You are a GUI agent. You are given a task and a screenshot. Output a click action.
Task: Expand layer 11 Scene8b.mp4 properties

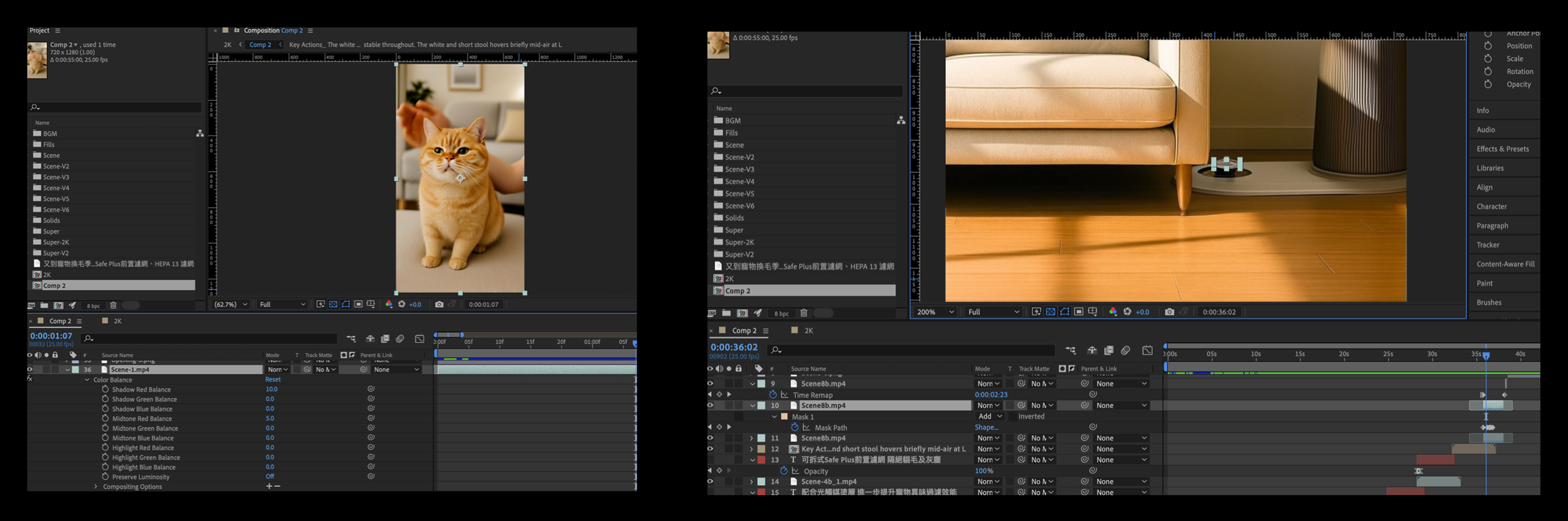tap(751, 438)
